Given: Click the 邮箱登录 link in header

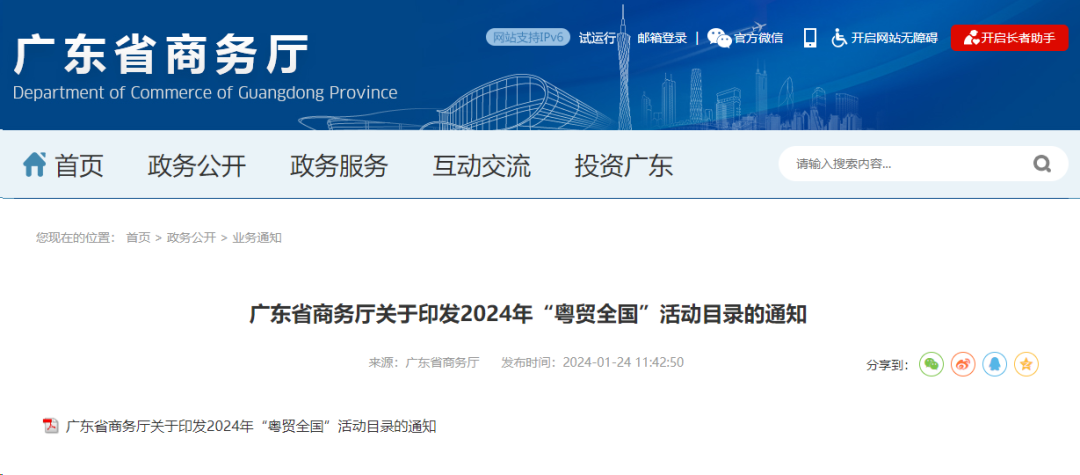Looking at the screenshot, I should click(x=662, y=38).
